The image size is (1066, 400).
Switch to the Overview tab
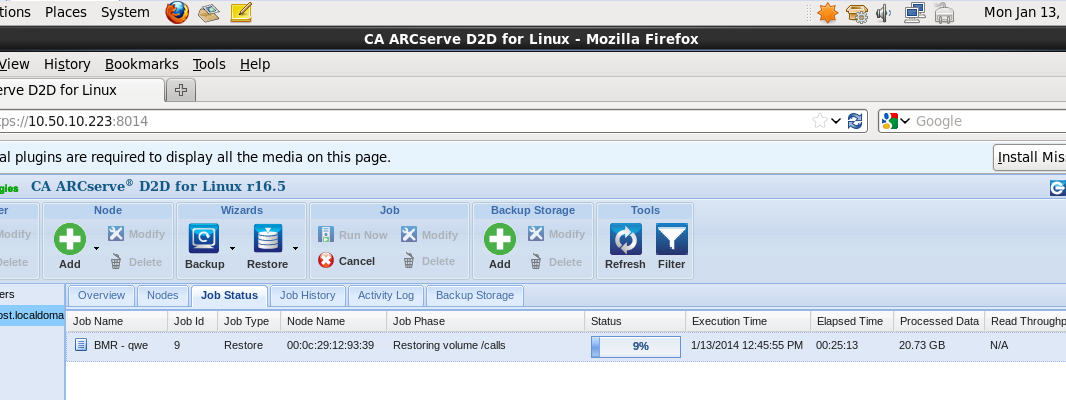point(101,295)
